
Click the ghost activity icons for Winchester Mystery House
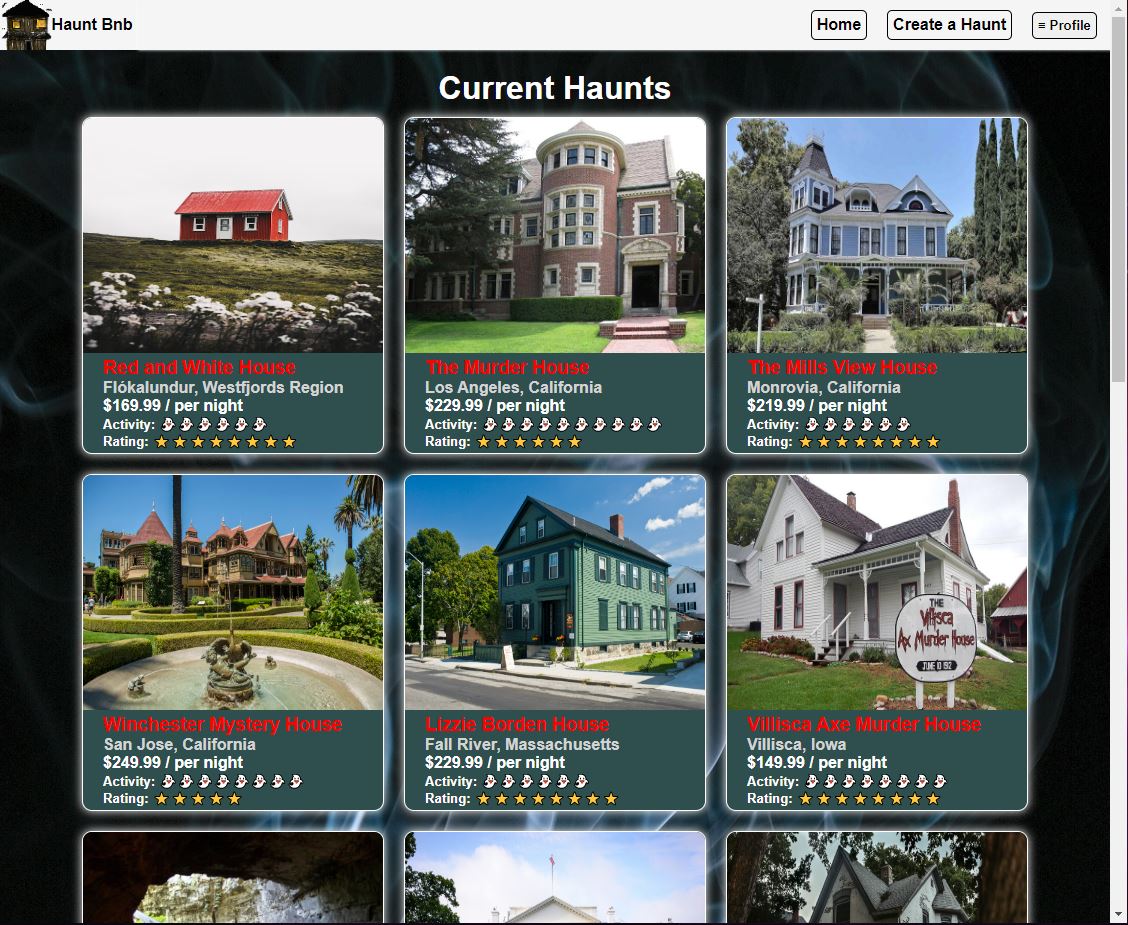[x=232, y=781]
